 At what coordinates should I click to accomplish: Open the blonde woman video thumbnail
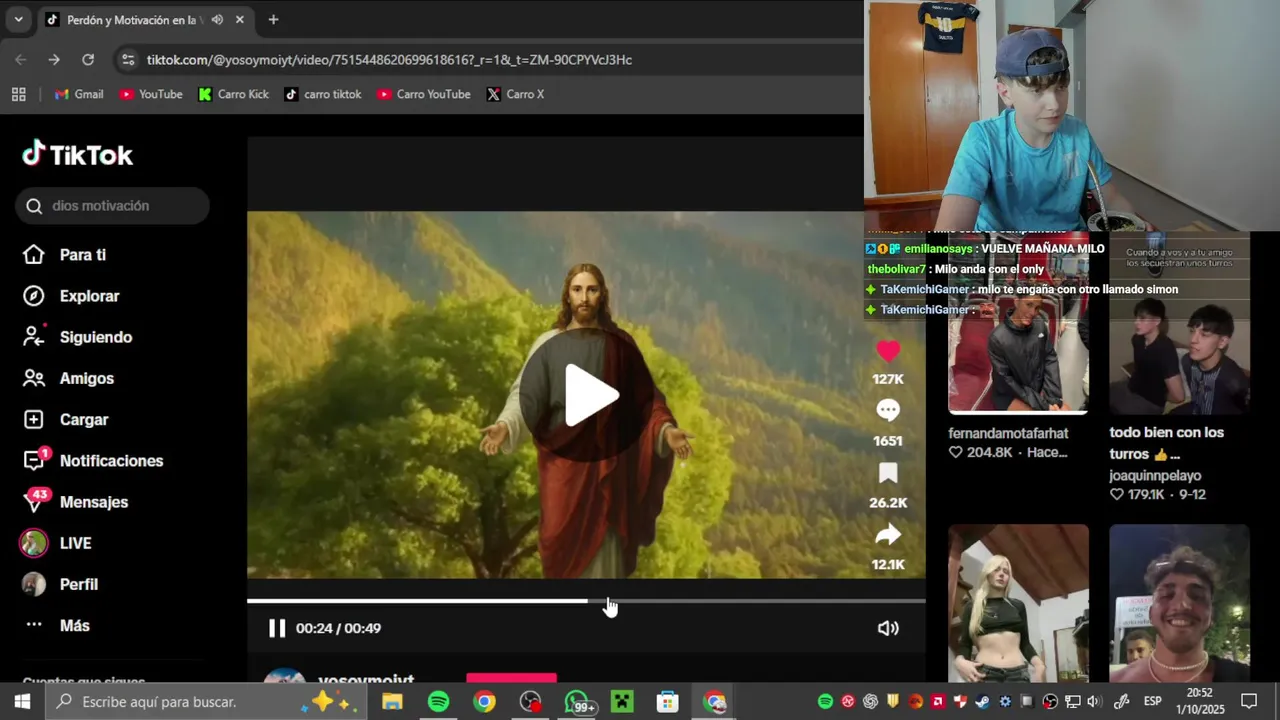coord(1018,603)
